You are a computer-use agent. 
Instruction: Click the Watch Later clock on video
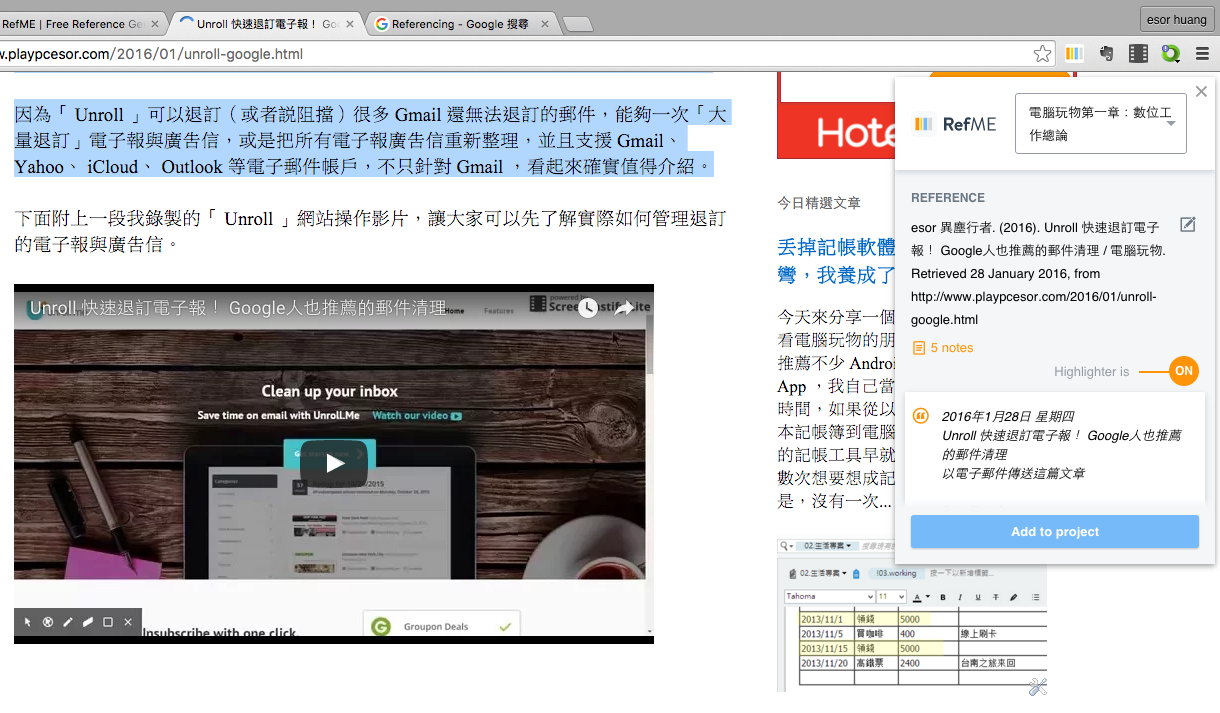(588, 308)
